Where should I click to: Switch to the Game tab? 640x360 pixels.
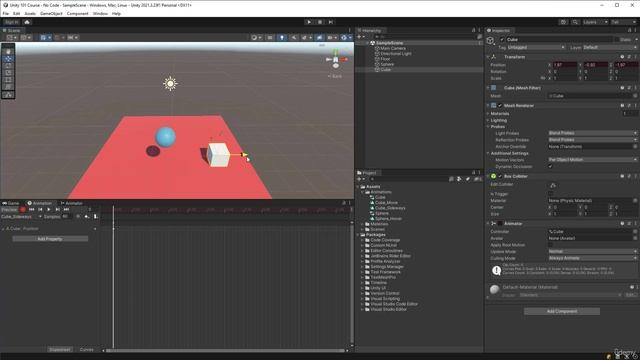pos(11,203)
